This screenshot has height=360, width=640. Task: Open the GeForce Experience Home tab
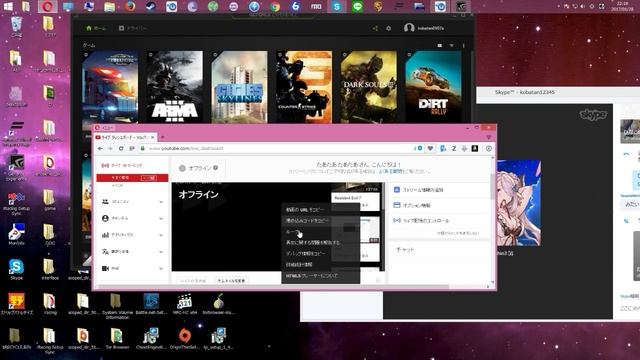[96, 28]
